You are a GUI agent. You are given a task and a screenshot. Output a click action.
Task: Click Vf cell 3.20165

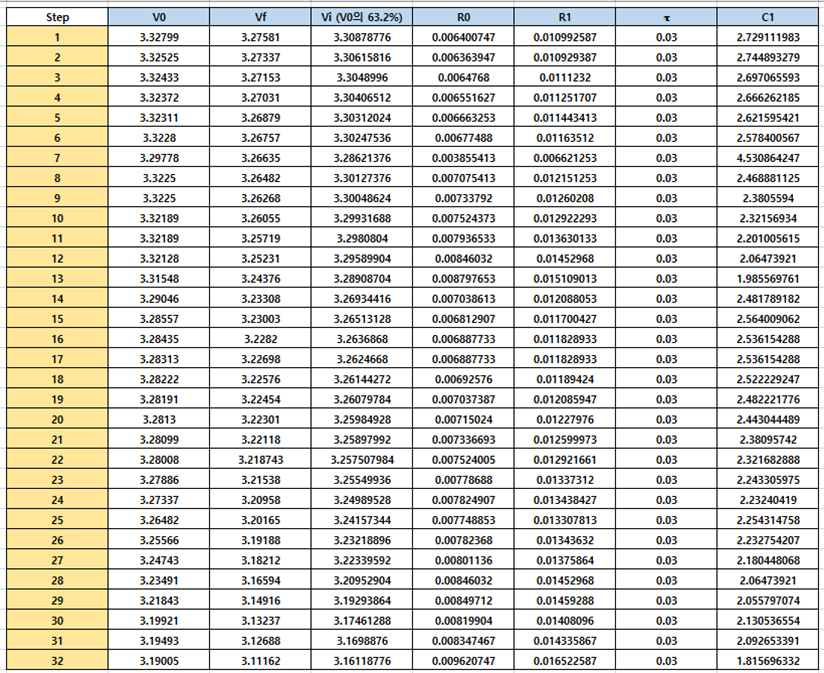pyautogui.click(x=260, y=520)
